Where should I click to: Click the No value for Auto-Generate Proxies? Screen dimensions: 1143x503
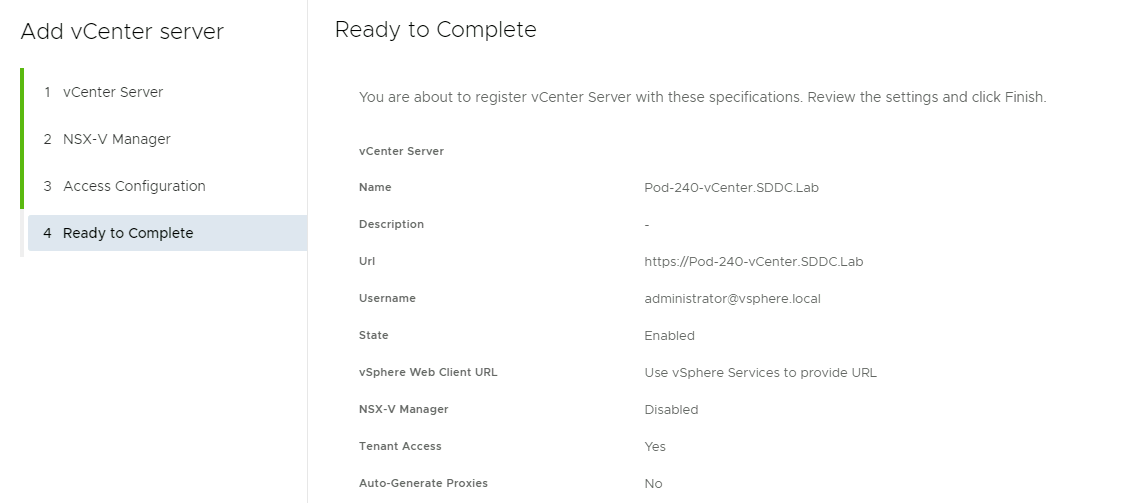coord(653,484)
